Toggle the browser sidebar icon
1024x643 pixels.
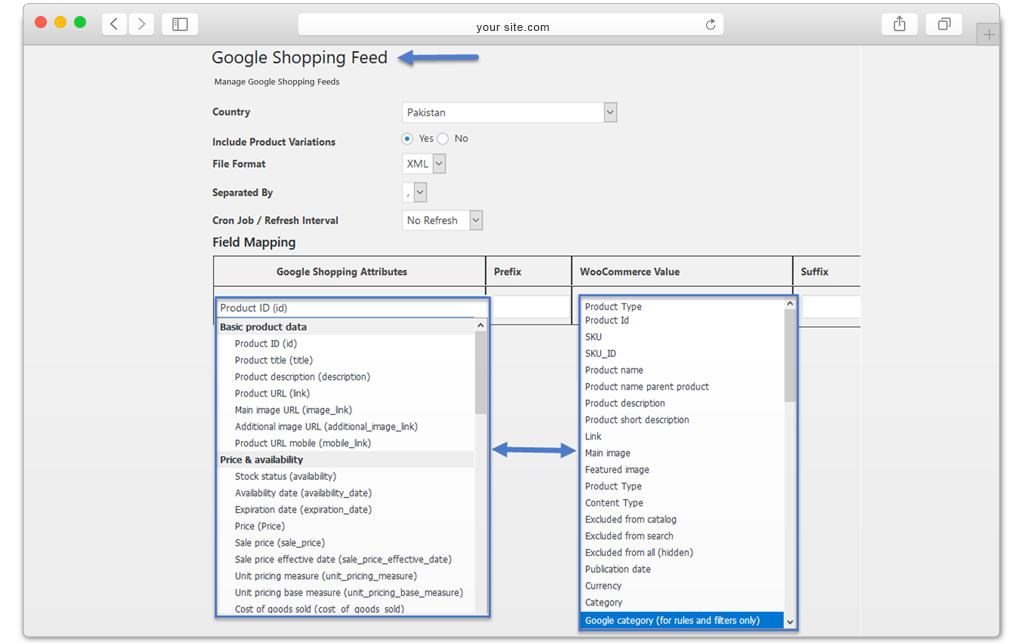(x=180, y=24)
